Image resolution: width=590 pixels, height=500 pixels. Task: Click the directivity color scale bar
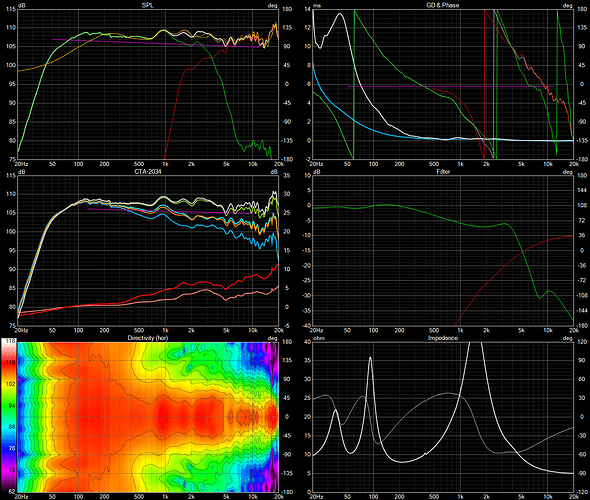click(9, 415)
